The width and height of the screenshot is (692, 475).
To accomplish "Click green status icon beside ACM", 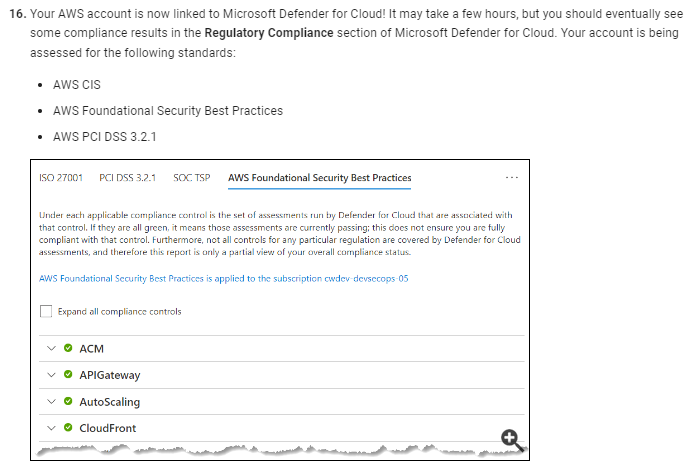I will tap(68, 348).
